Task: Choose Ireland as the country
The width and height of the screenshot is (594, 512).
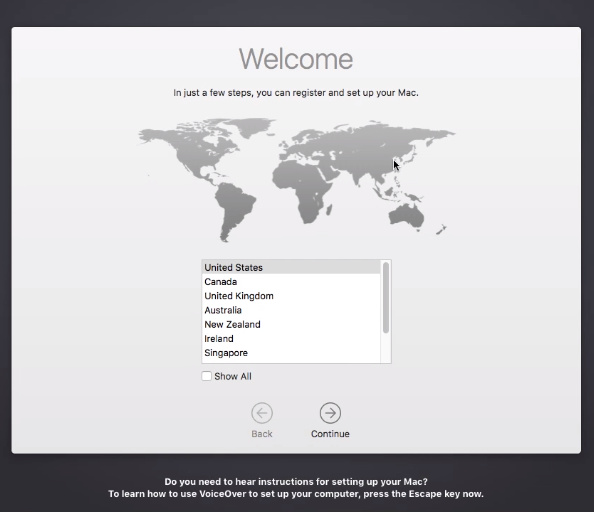Action: coord(291,339)
